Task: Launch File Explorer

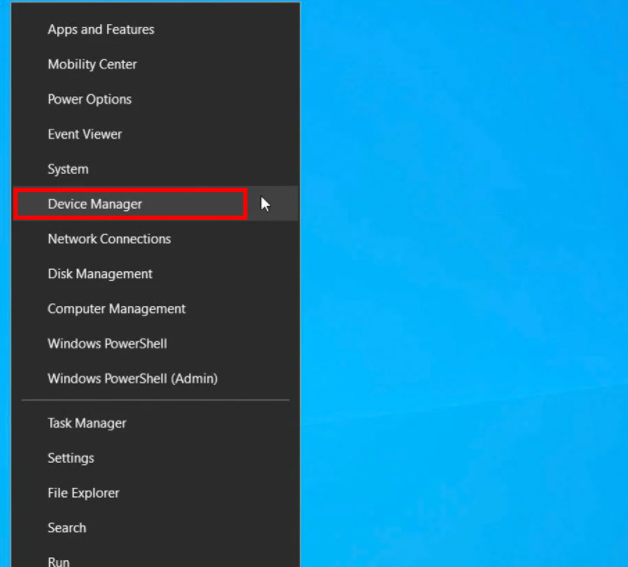Action: coord(83,493)
